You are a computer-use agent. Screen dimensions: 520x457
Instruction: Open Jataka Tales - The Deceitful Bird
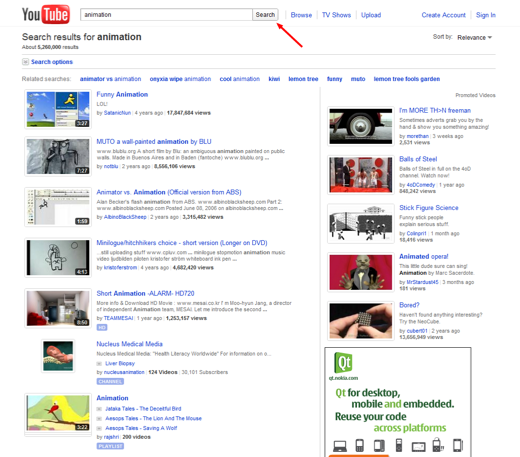(143, 409)
